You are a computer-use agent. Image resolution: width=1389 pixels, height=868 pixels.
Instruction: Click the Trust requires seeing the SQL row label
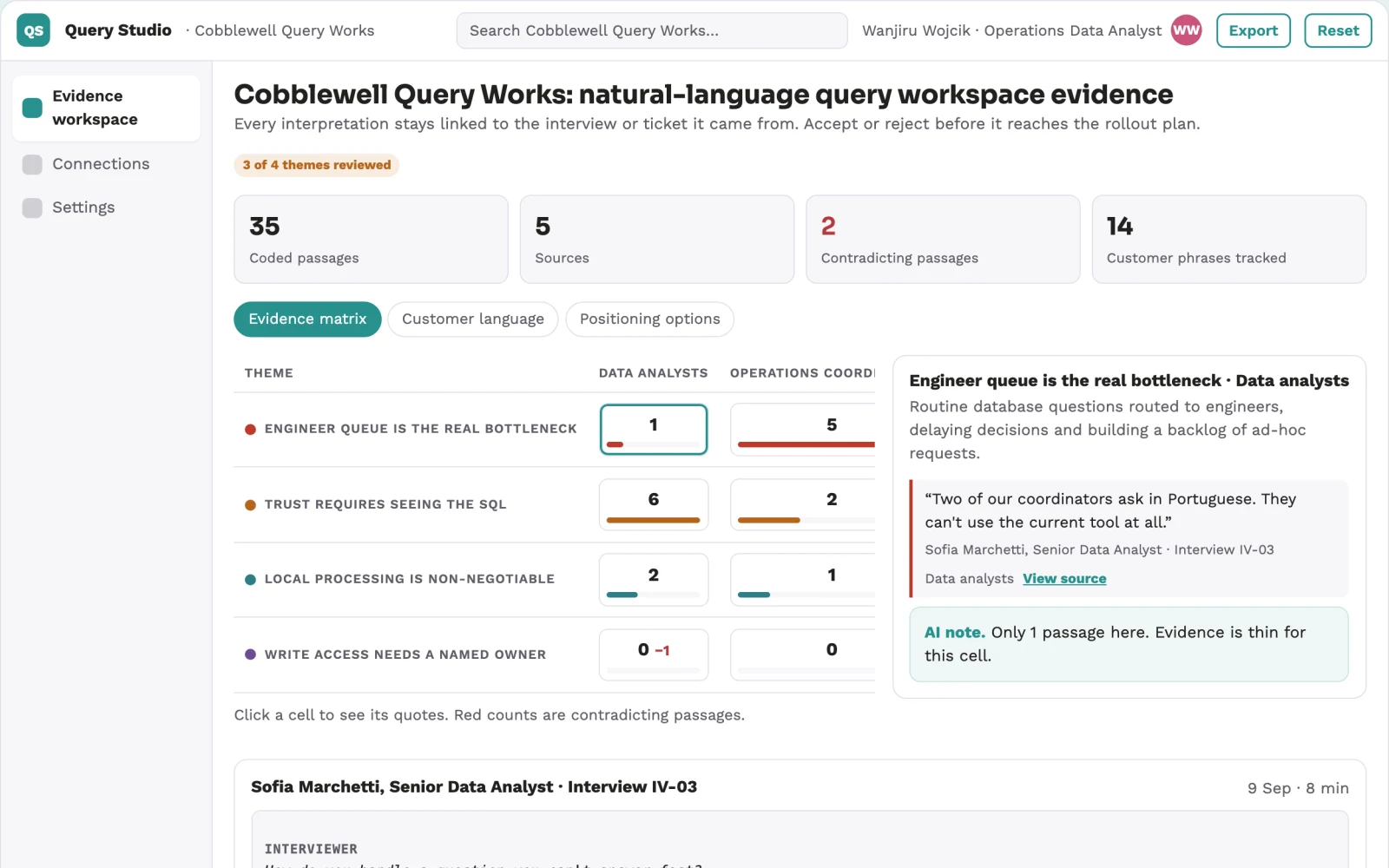coord(385,504)
